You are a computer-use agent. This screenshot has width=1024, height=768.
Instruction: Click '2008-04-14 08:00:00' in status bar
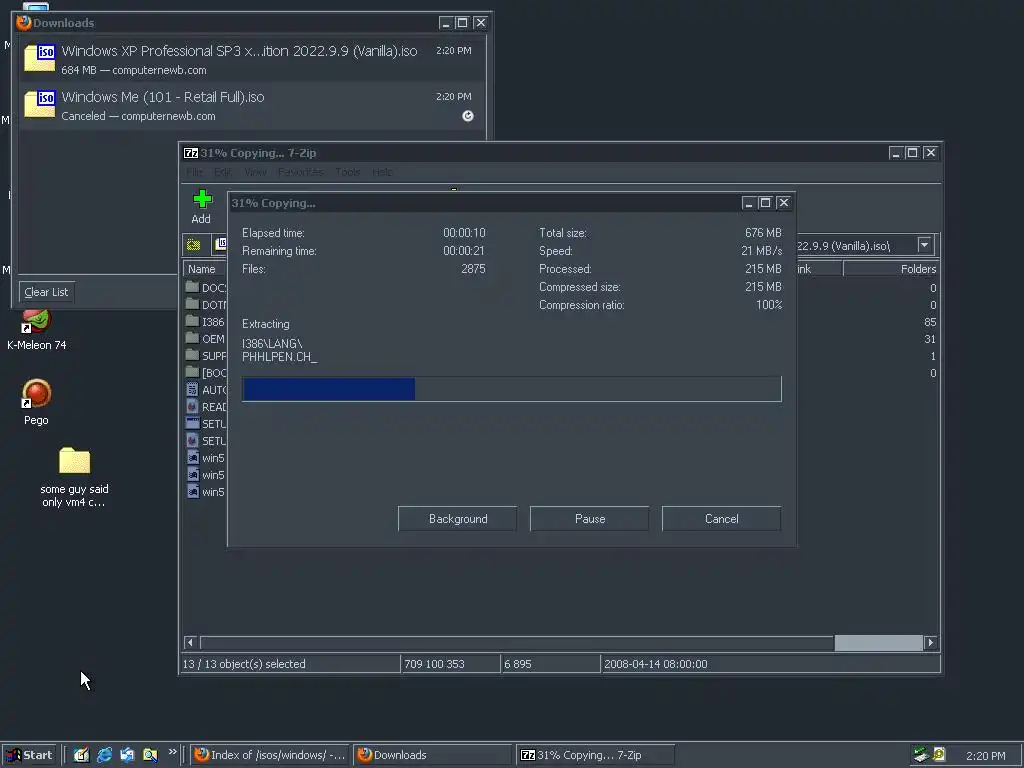point(656,664)
